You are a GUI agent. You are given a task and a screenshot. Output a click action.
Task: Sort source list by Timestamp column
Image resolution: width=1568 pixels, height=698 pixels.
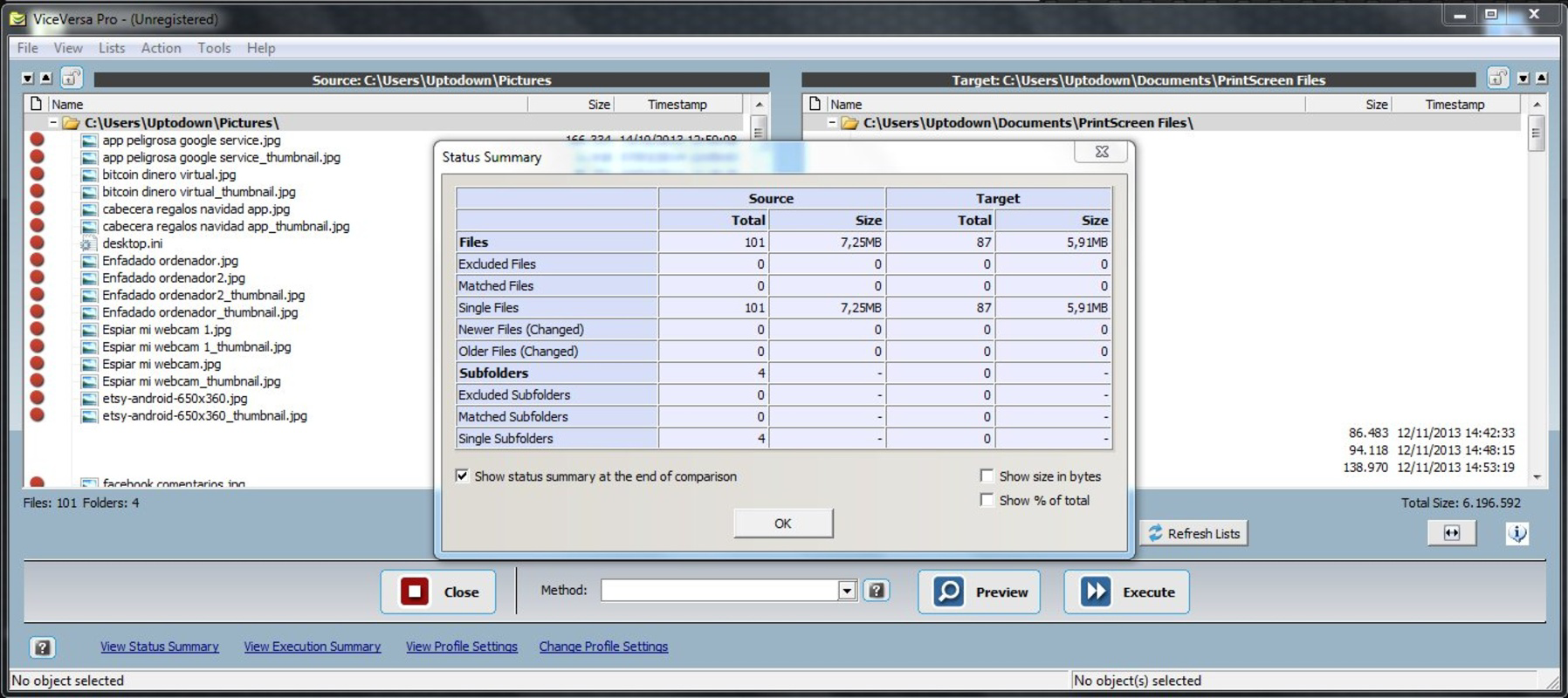coord(678,104)
